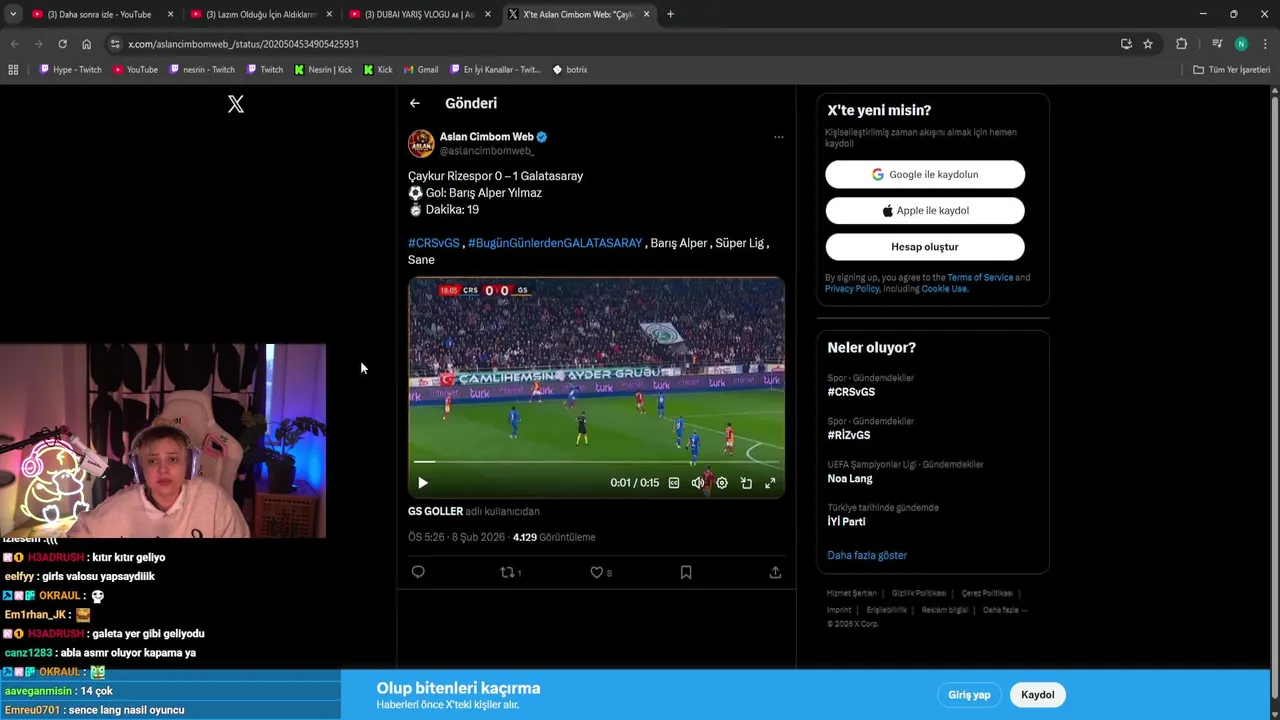Open the YouTube bookmark
The image size is (1280, 720).
[135, 70]
